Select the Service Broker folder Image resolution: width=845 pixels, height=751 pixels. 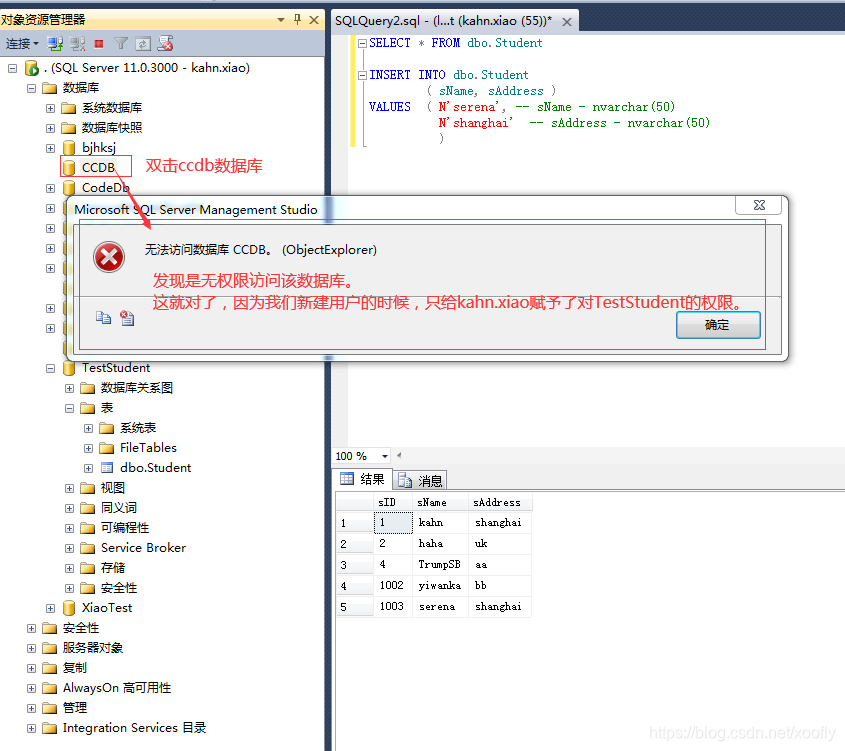[x=143, y=548]
